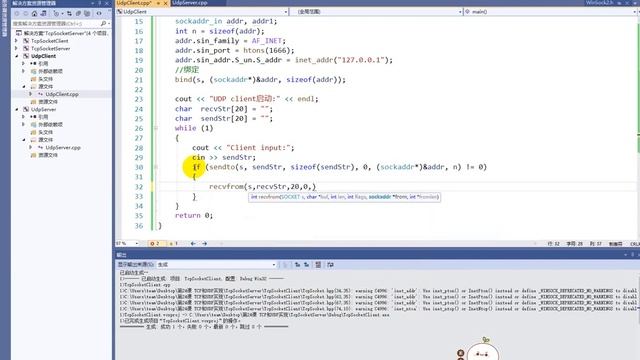Image resolution: width=640 pixels, height=360 pixels.
Task: Click Clear All icon in Output toolbar
Action: 318,264
